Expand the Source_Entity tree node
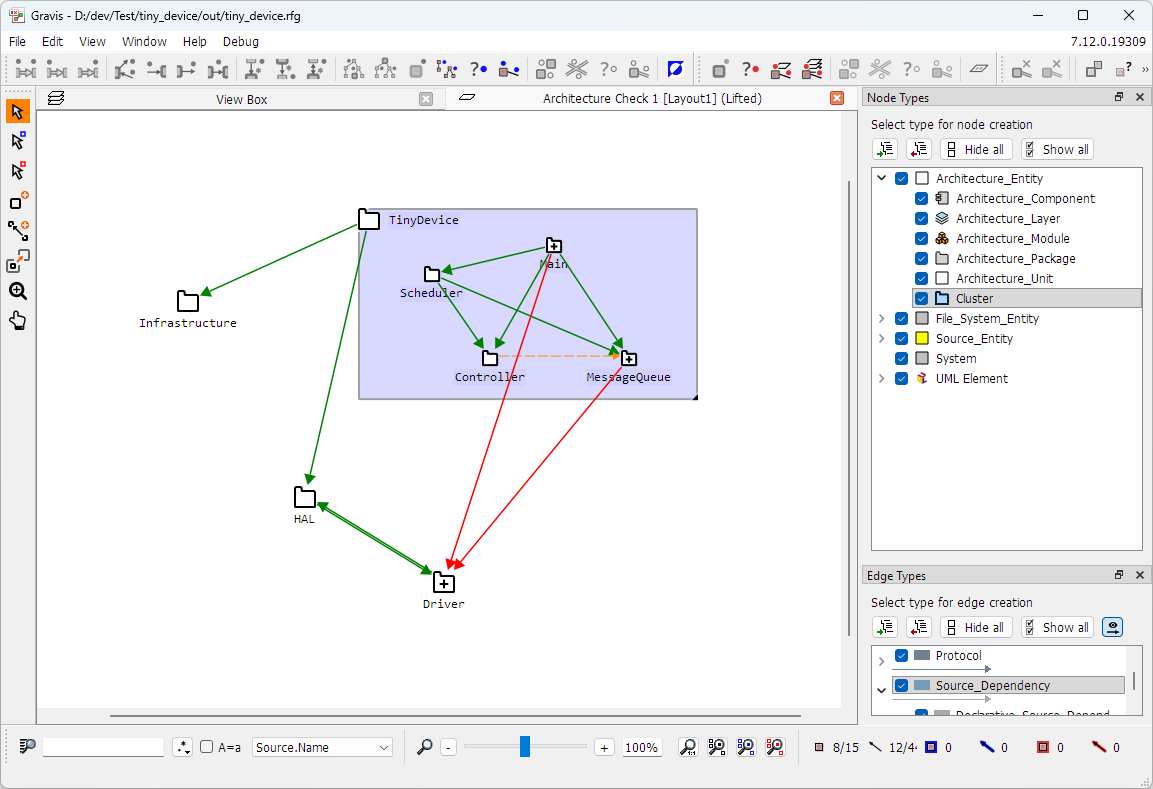1153x789 pixels. [882, 338]
